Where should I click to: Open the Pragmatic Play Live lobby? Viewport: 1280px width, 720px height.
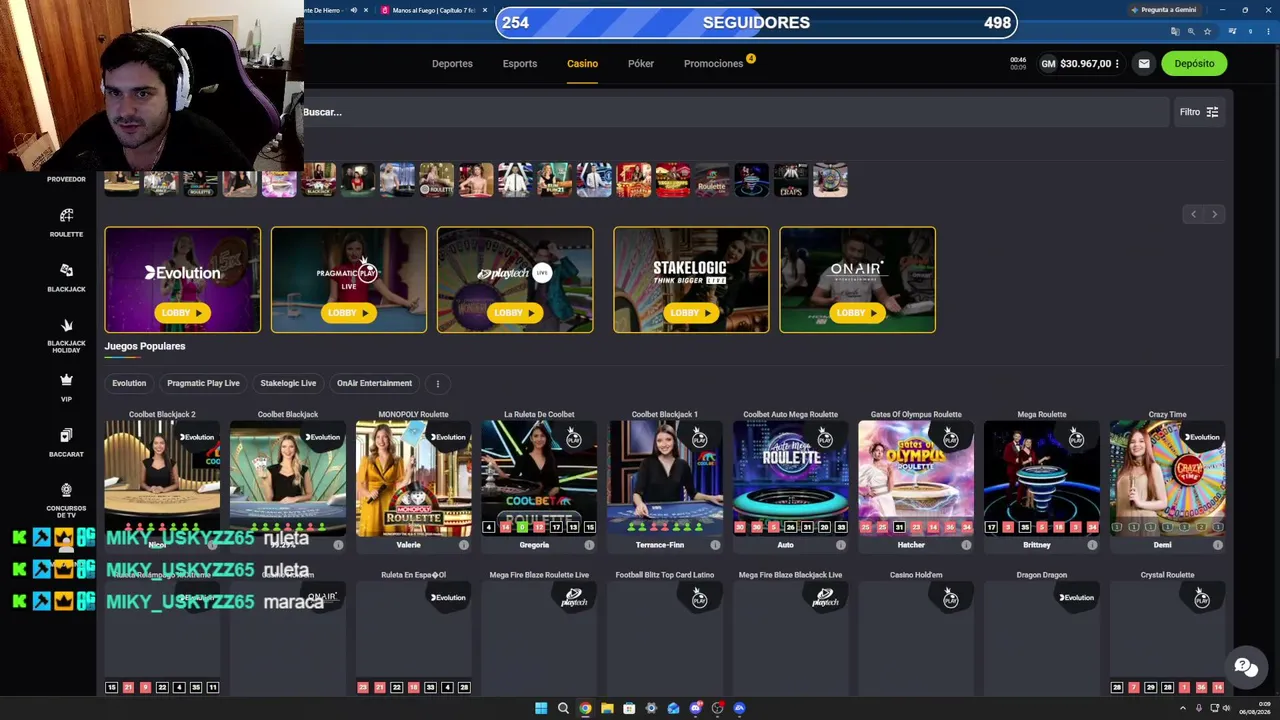click(x=348, y=313)
